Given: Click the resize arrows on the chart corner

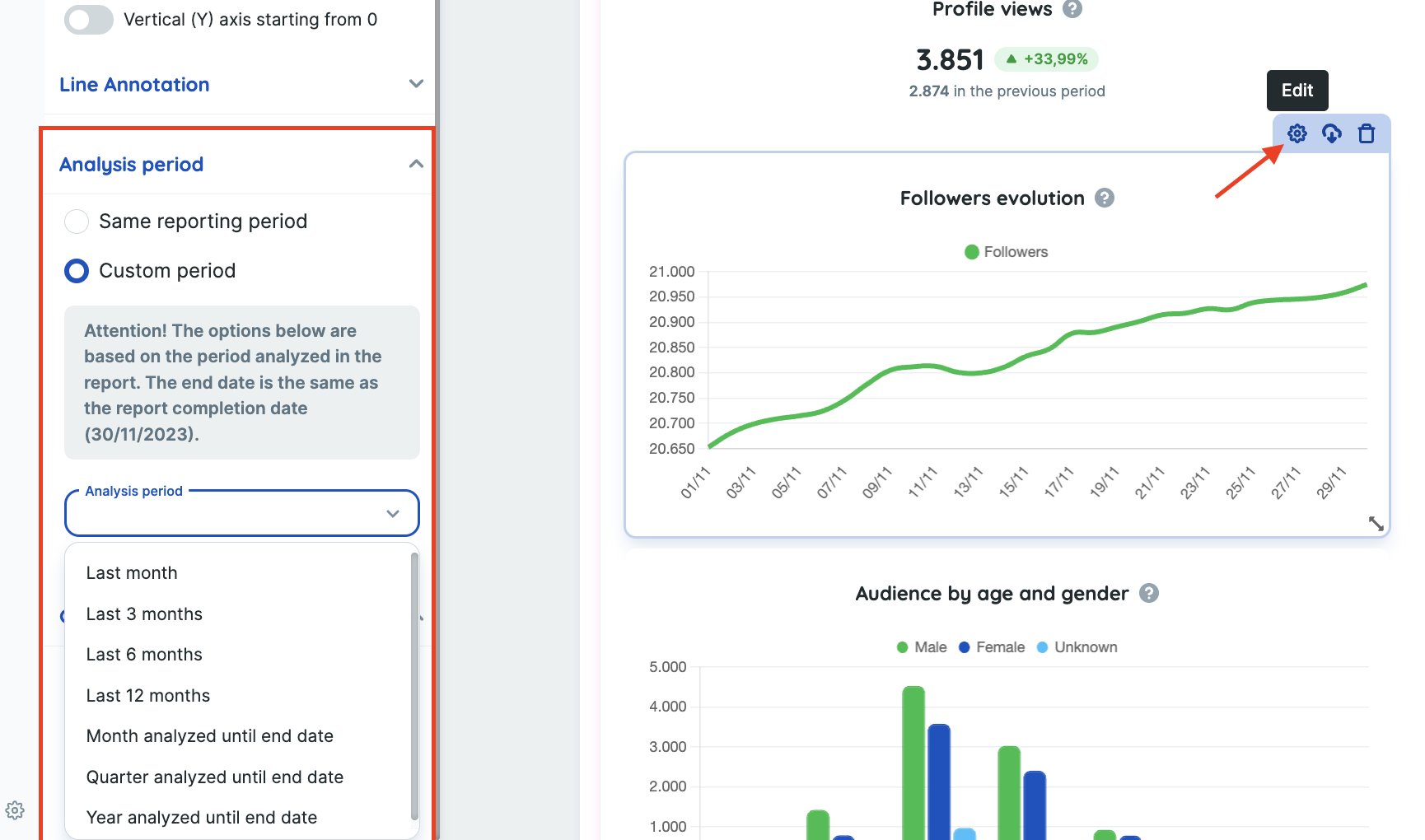Looking at the screenshot, I should pos(1378,524).
